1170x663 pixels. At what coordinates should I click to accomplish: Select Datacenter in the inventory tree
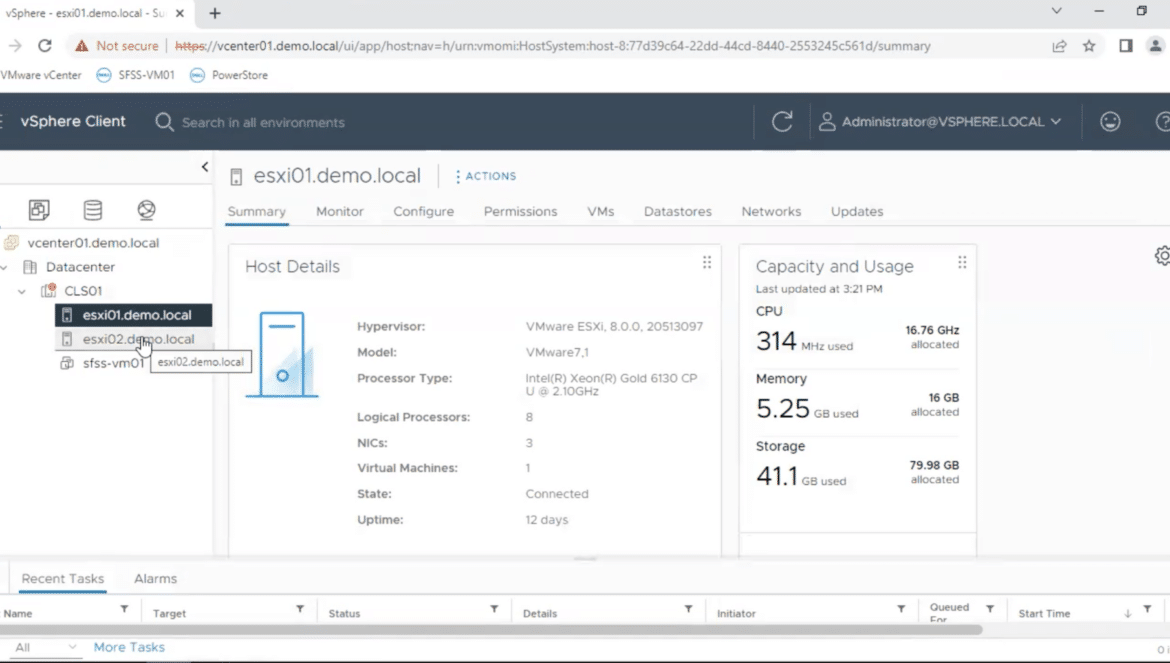pos(80,267)
